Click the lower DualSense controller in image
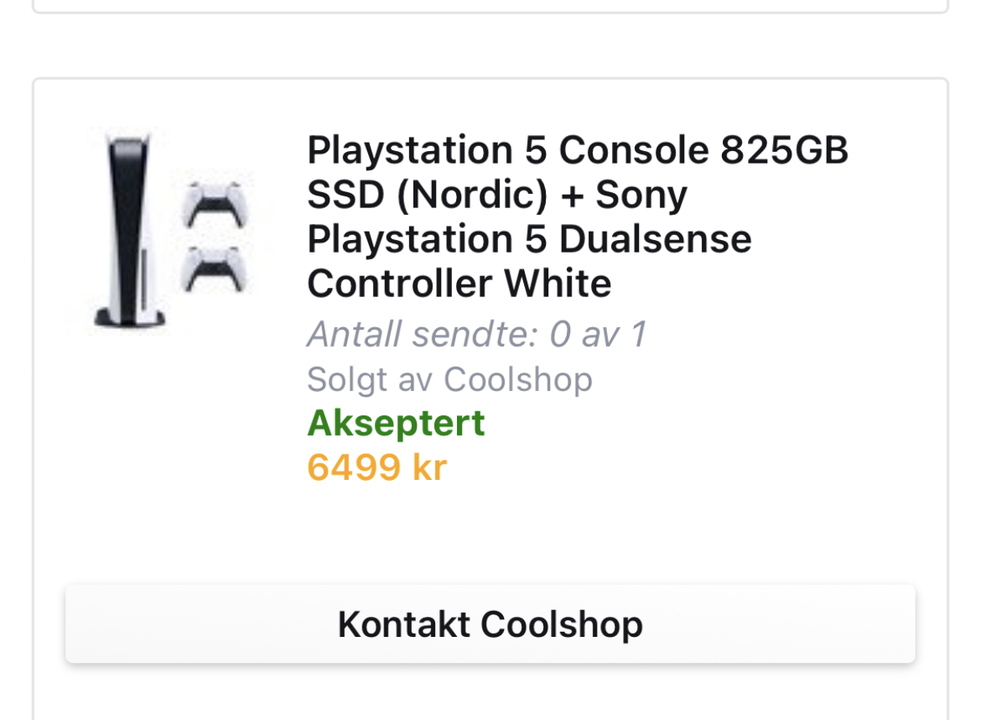 [213, 269]
